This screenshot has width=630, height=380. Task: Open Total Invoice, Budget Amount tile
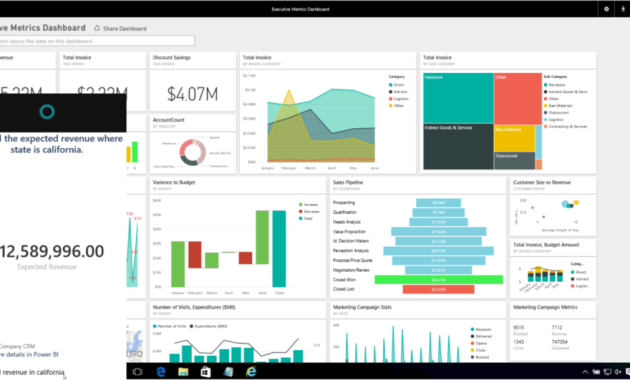[x=553, y=269]
